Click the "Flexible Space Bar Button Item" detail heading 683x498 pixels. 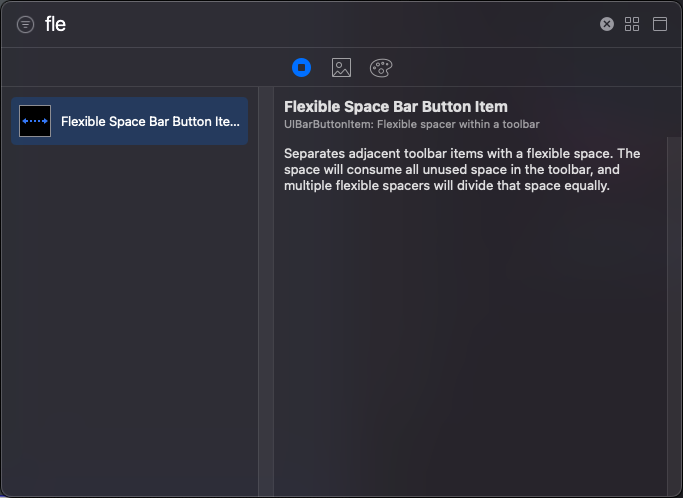coord(396,107)
